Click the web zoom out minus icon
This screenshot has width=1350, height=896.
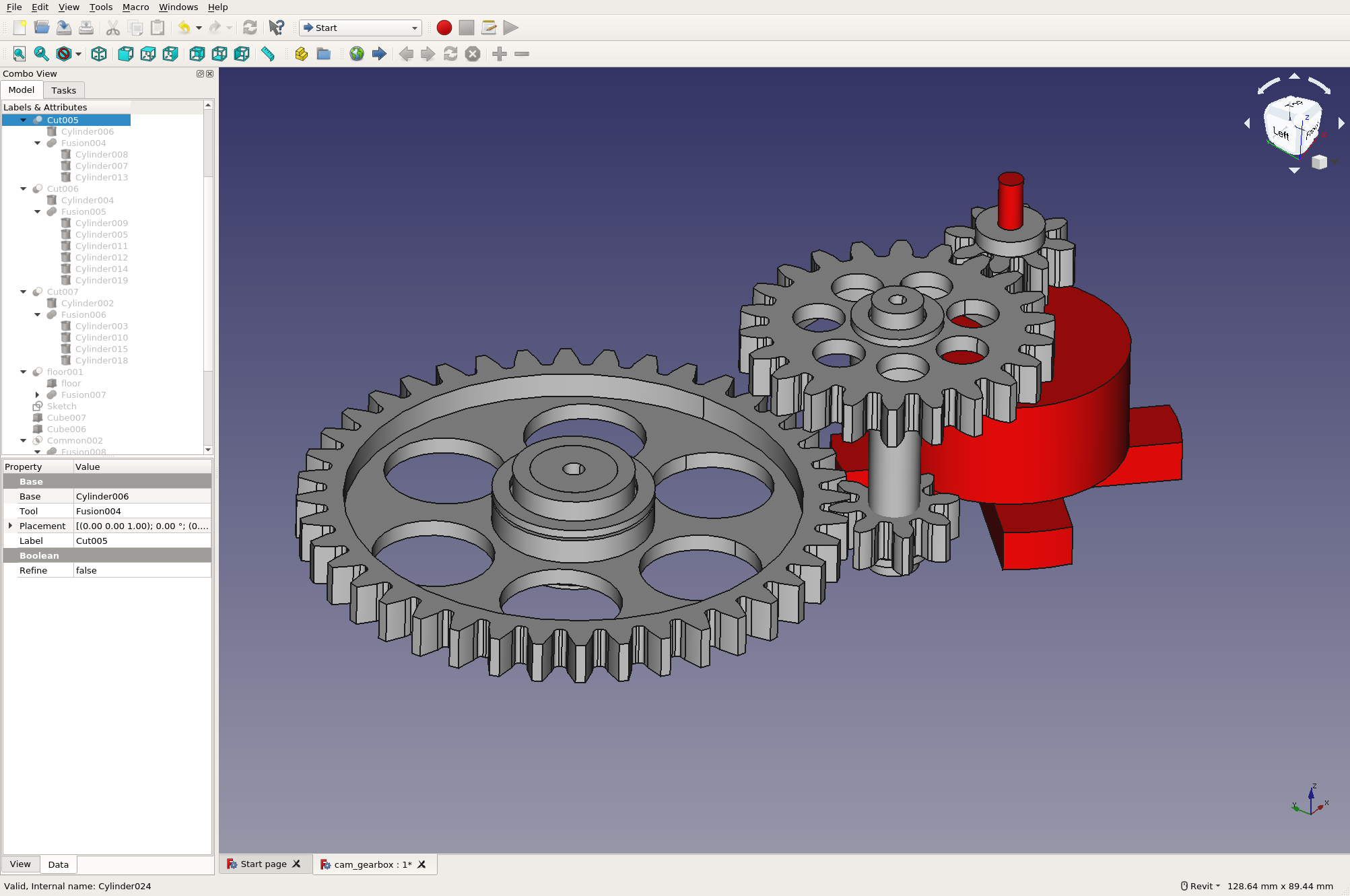[522, 54]
